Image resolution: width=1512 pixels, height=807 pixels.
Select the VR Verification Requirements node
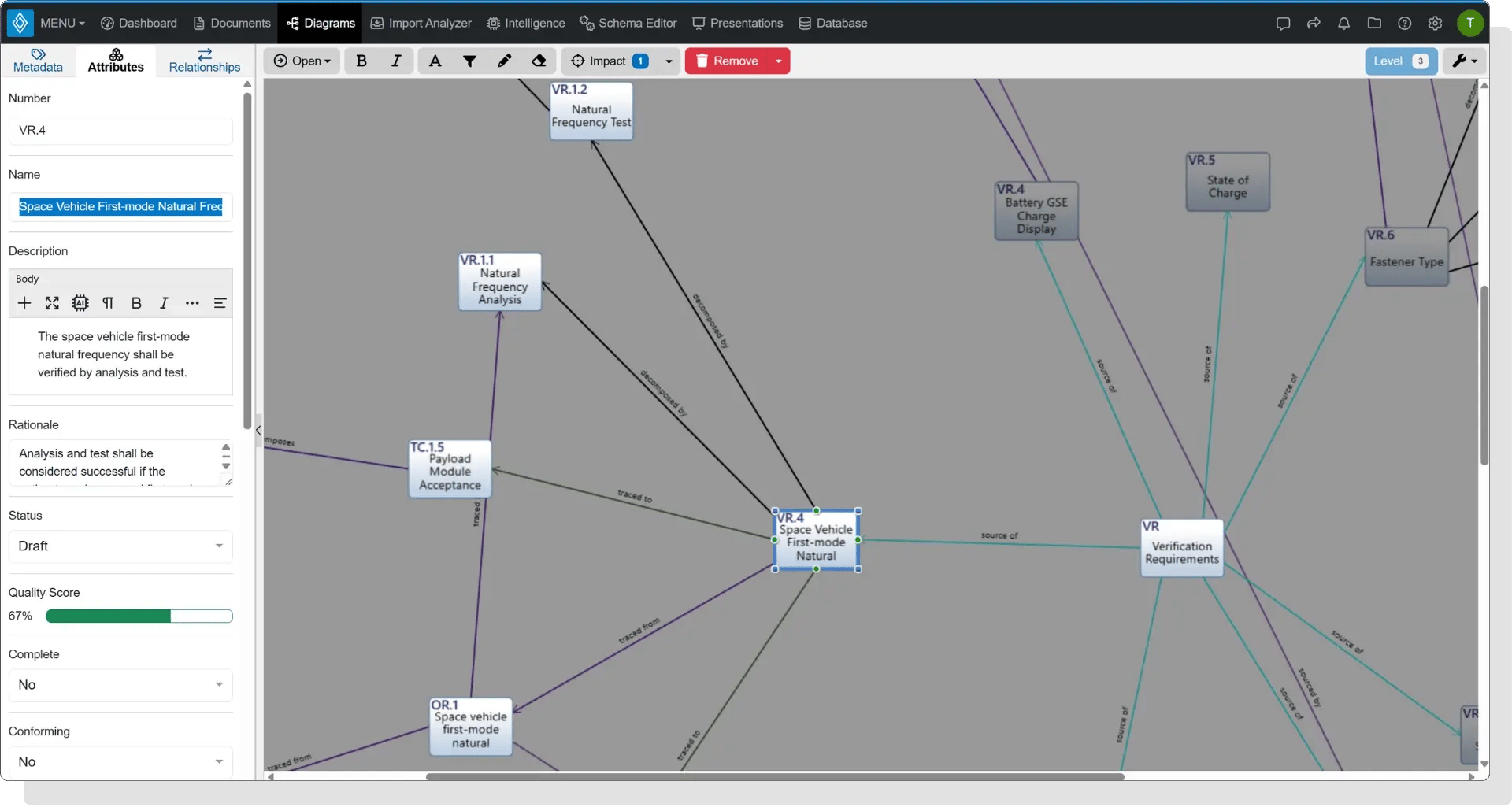tap(1182, 548)
